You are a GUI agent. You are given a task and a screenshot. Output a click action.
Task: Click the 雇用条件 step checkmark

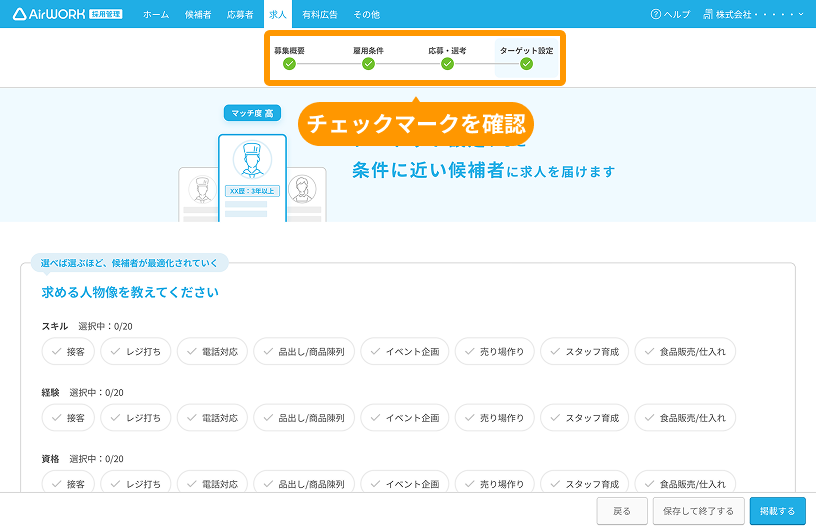(368, 64)
